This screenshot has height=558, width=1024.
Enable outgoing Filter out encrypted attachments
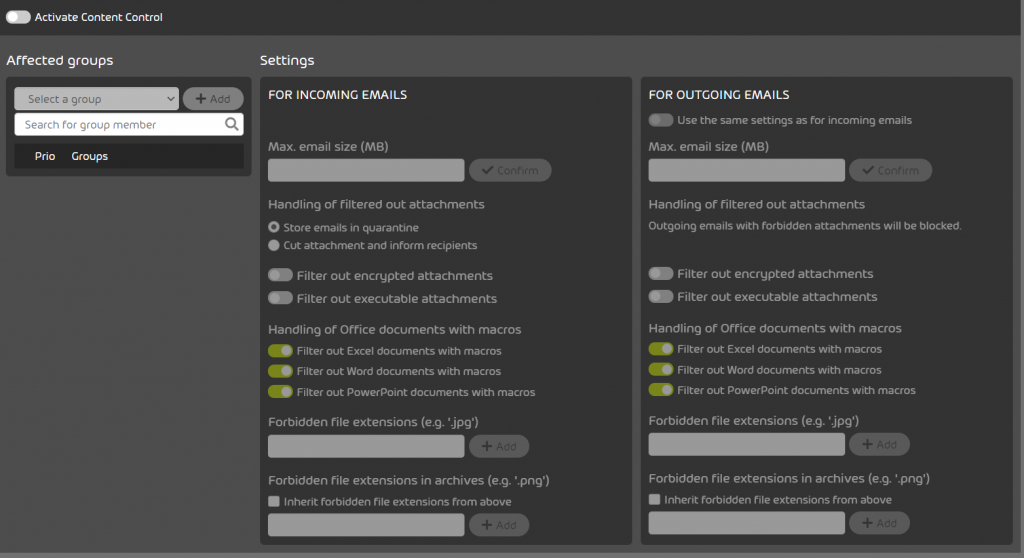661,274
